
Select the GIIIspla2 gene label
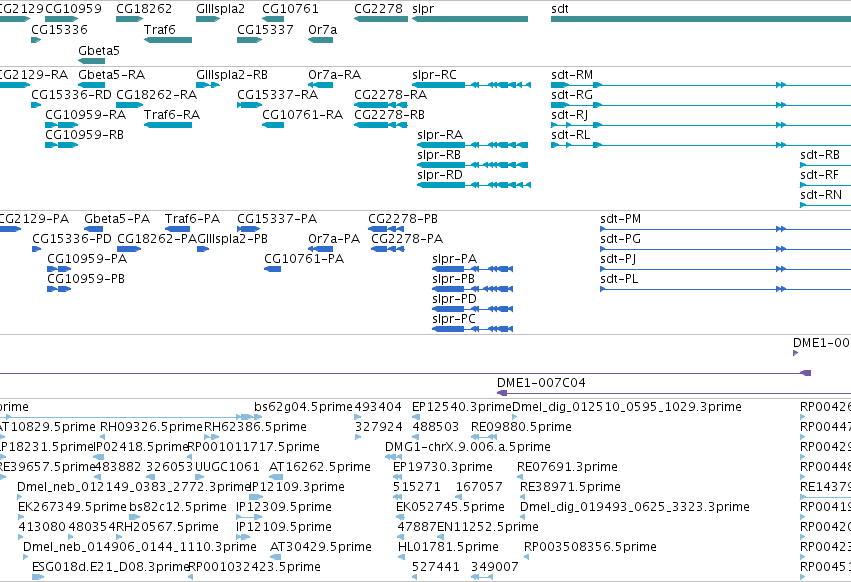pos(220,9)
